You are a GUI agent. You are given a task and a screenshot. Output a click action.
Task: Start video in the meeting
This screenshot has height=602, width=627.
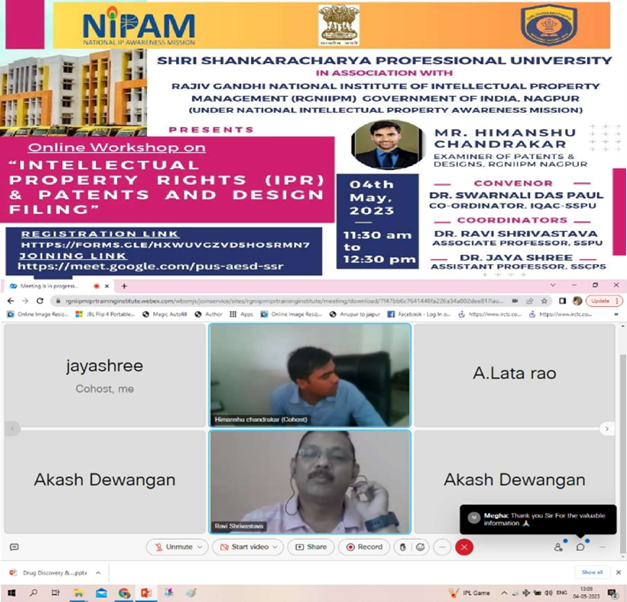245,547
